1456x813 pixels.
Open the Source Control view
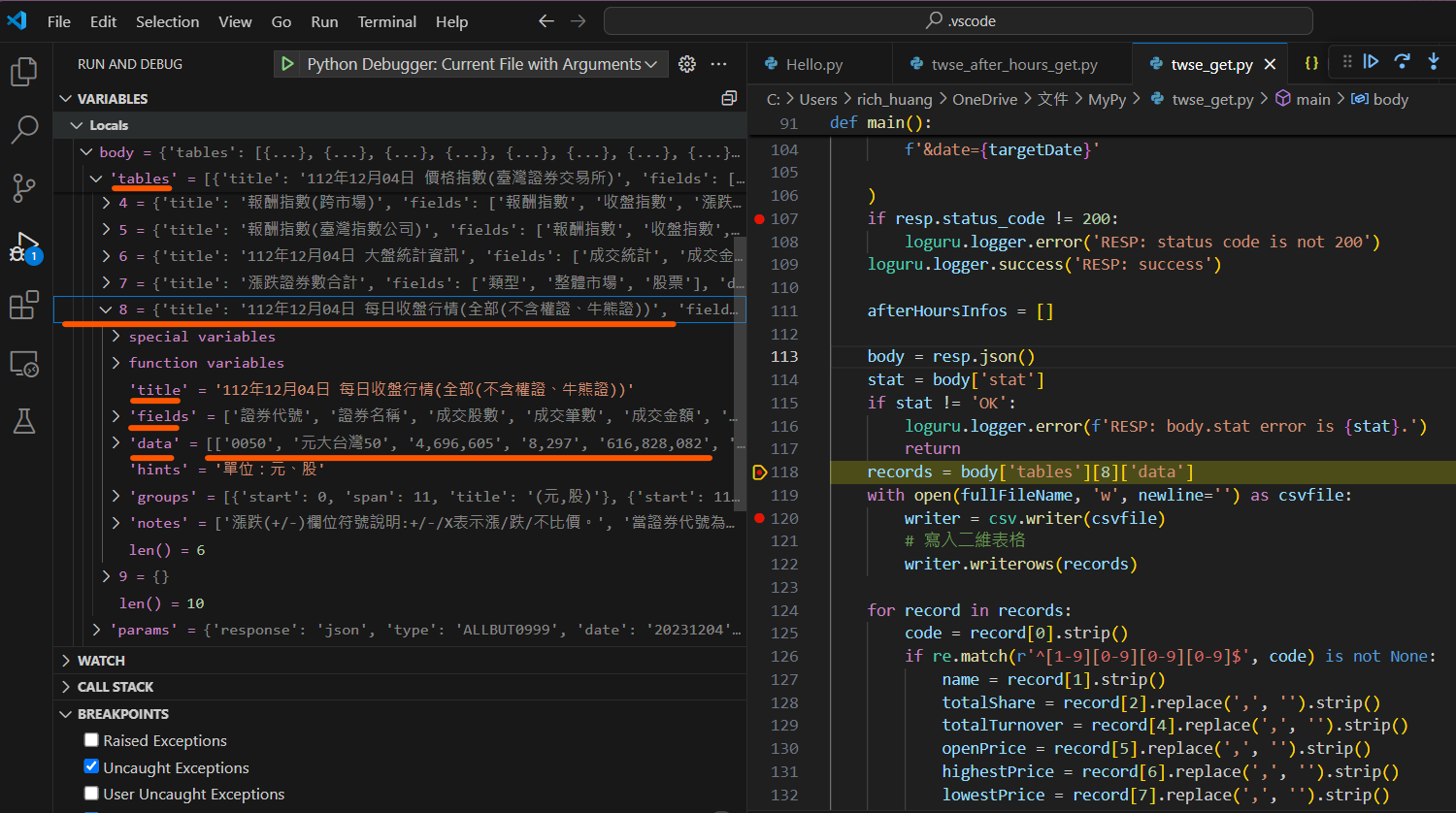23,188
